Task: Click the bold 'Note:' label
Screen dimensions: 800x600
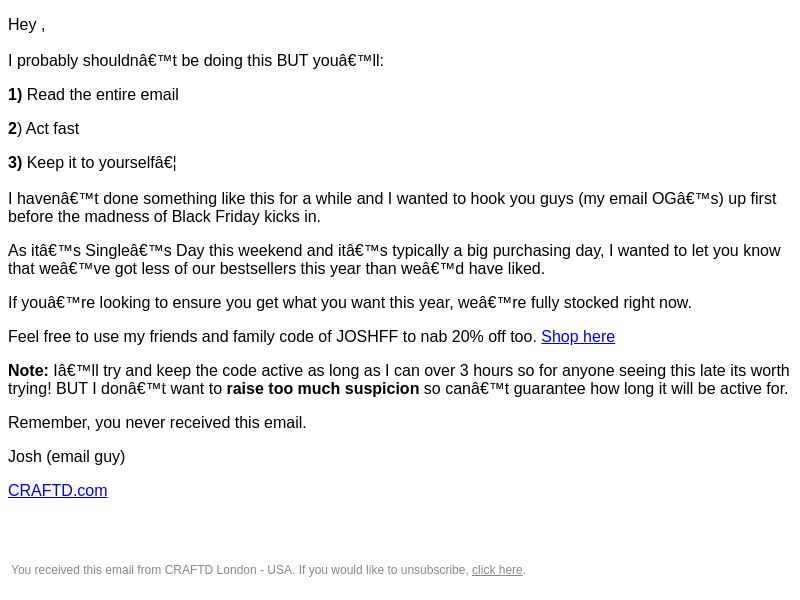Action: pos(28,370)
